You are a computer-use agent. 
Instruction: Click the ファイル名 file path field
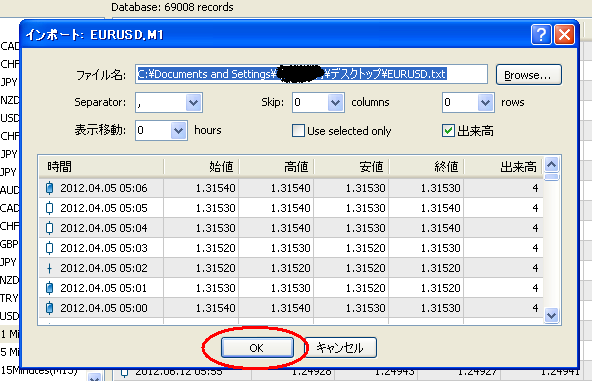311,74
